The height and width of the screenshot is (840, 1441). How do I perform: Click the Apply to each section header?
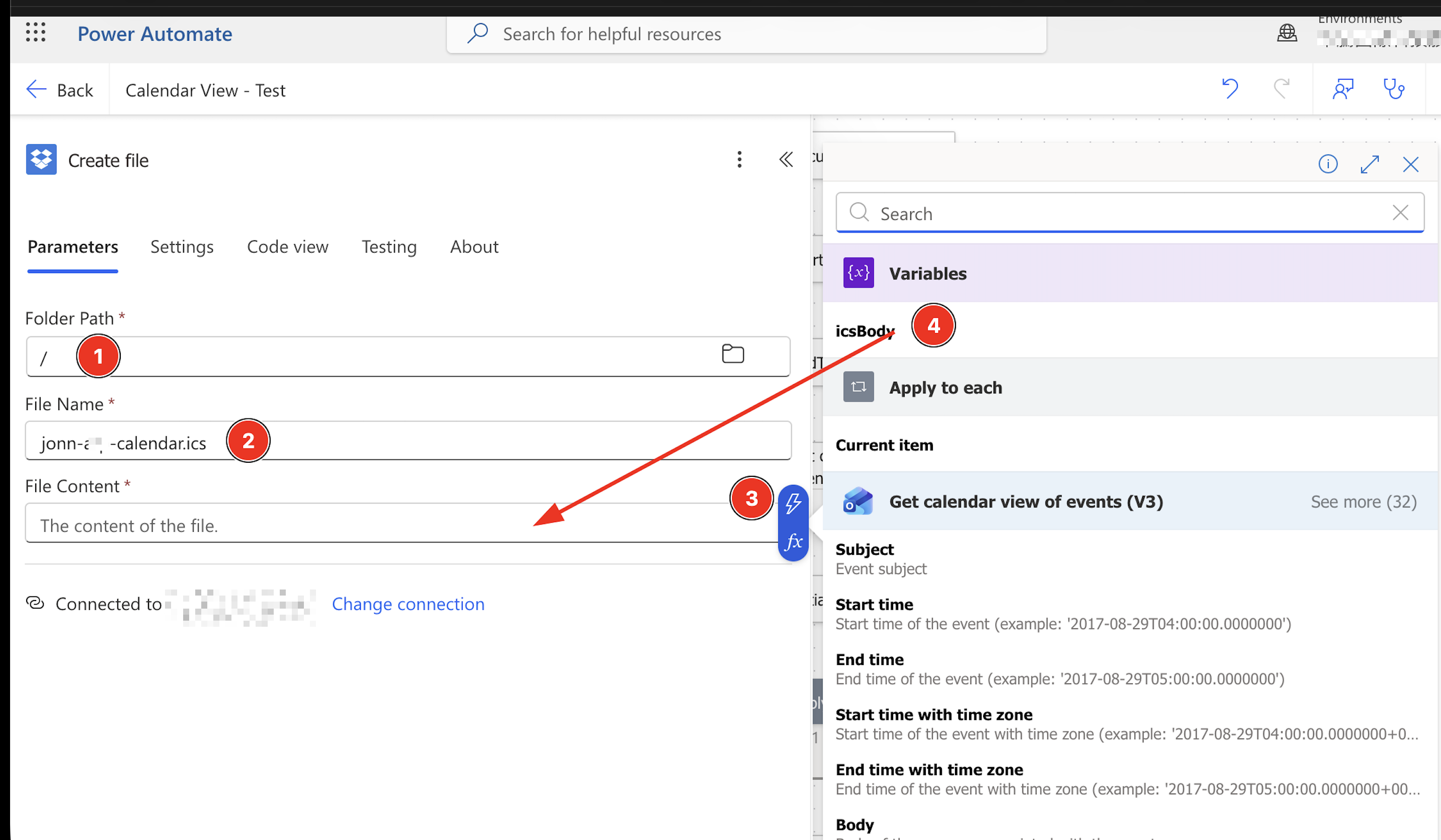1130,387
